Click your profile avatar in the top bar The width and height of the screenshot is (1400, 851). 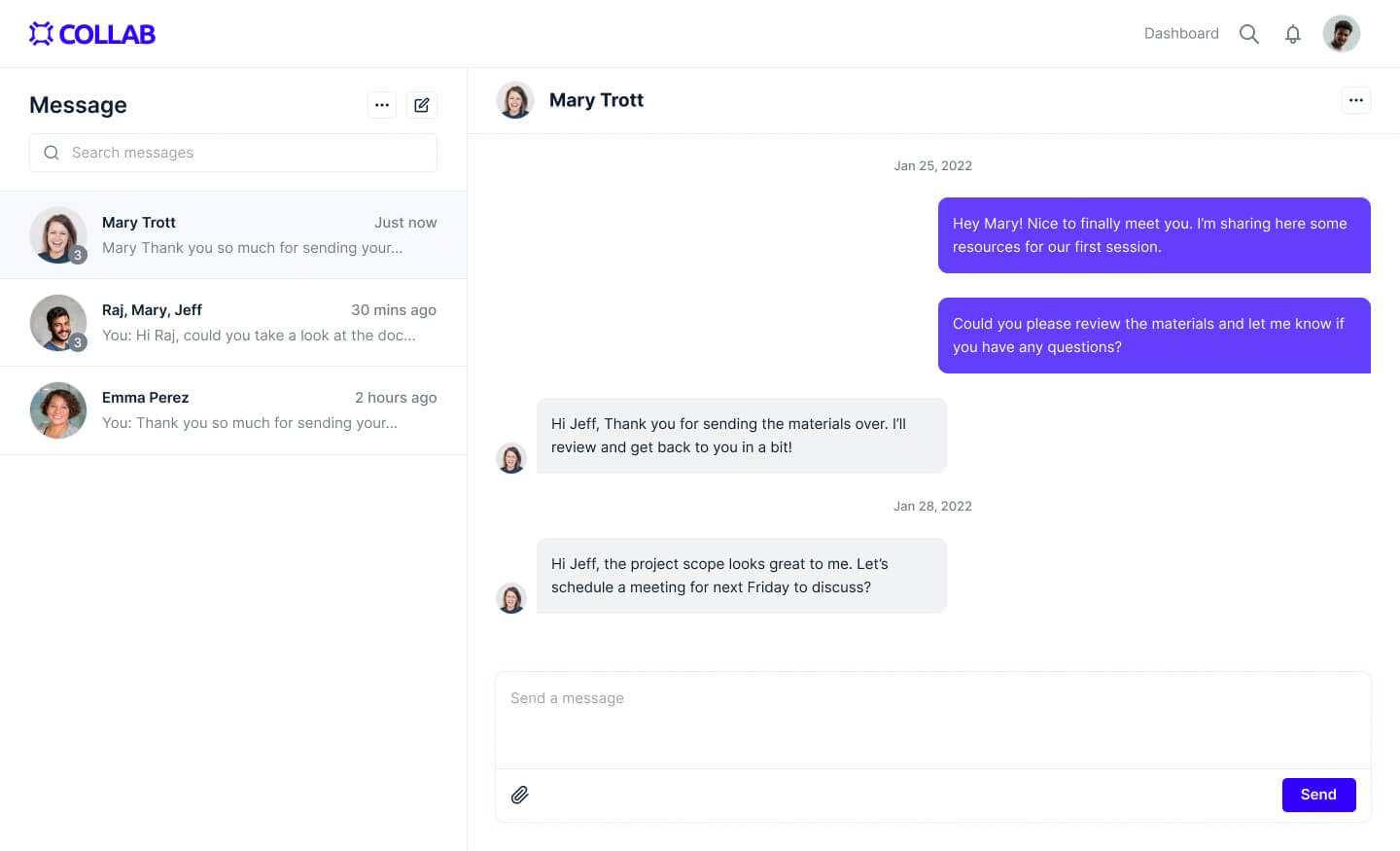[1342, 33]
